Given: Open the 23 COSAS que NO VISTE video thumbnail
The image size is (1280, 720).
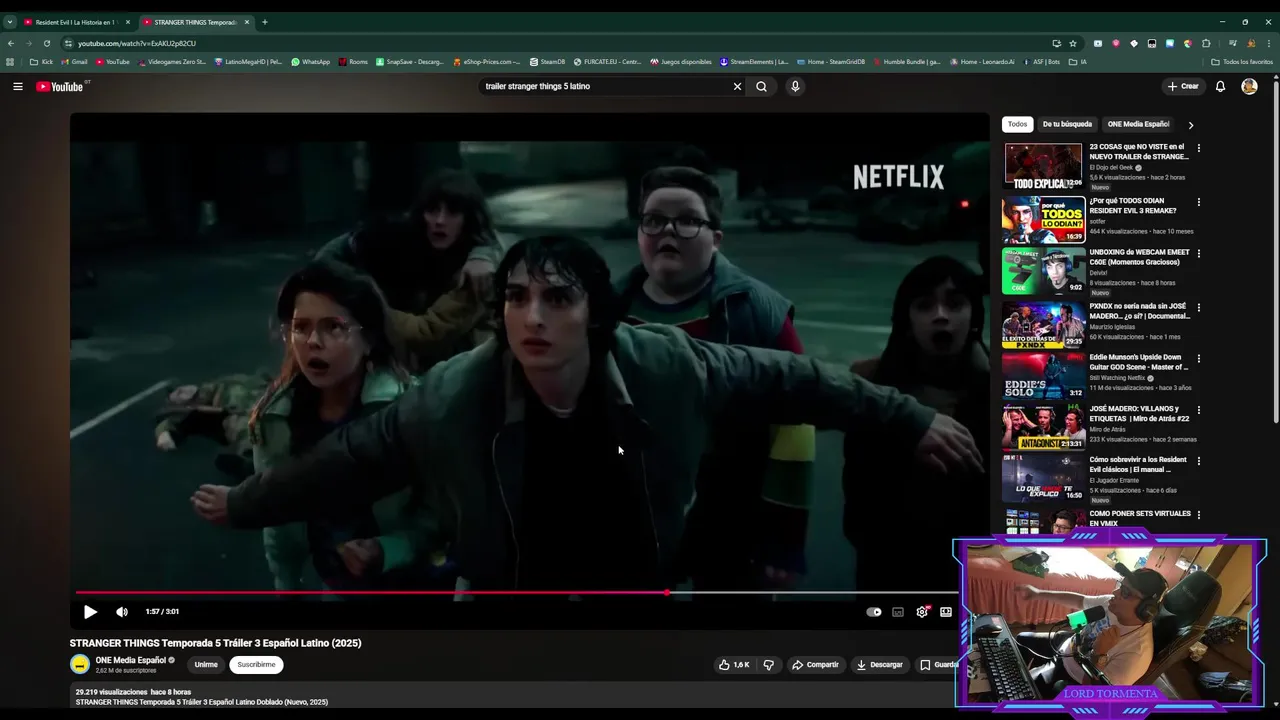Looking at the screenshot, I should [x=1043, y=166].
